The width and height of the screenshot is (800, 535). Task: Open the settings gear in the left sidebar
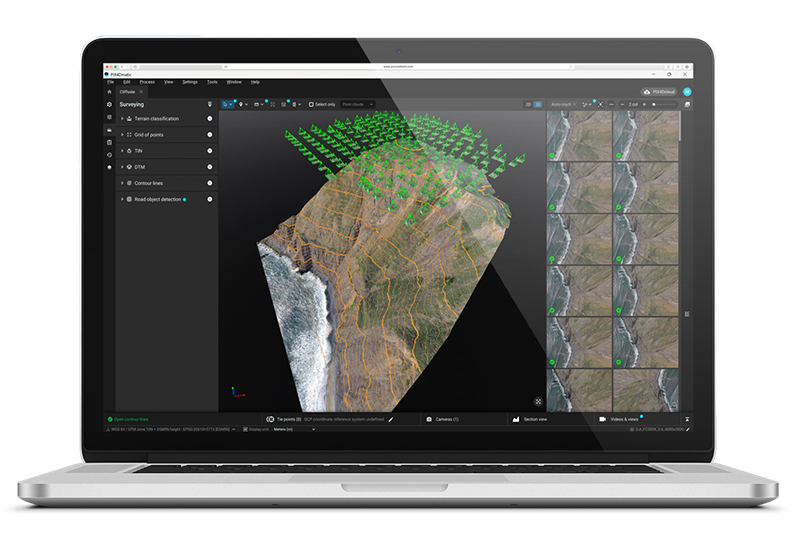pos(109,104)
